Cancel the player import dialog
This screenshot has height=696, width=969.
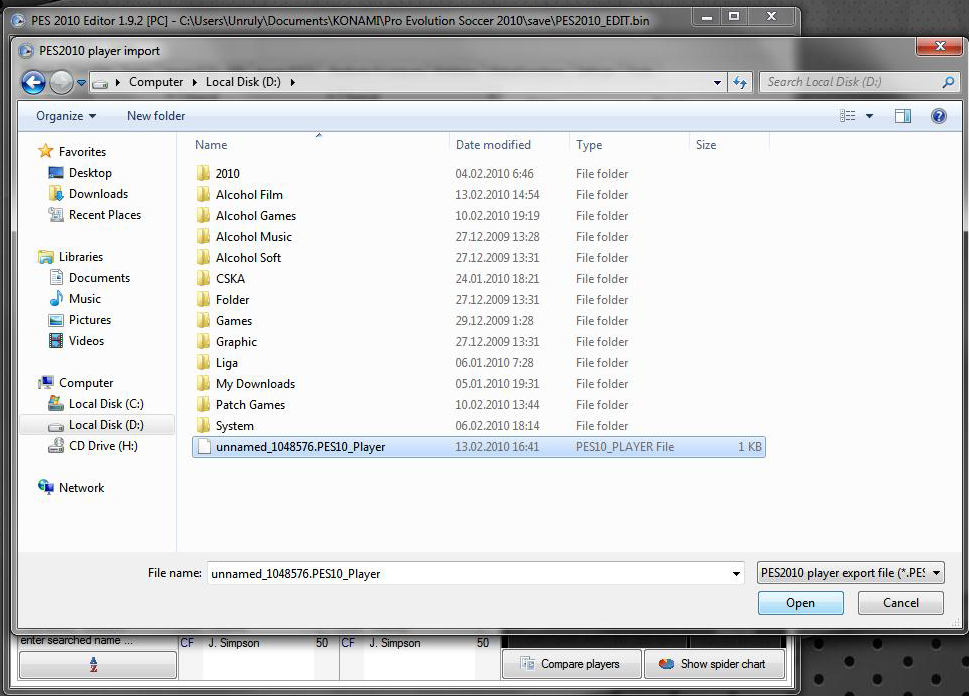(x=900, y=603)
